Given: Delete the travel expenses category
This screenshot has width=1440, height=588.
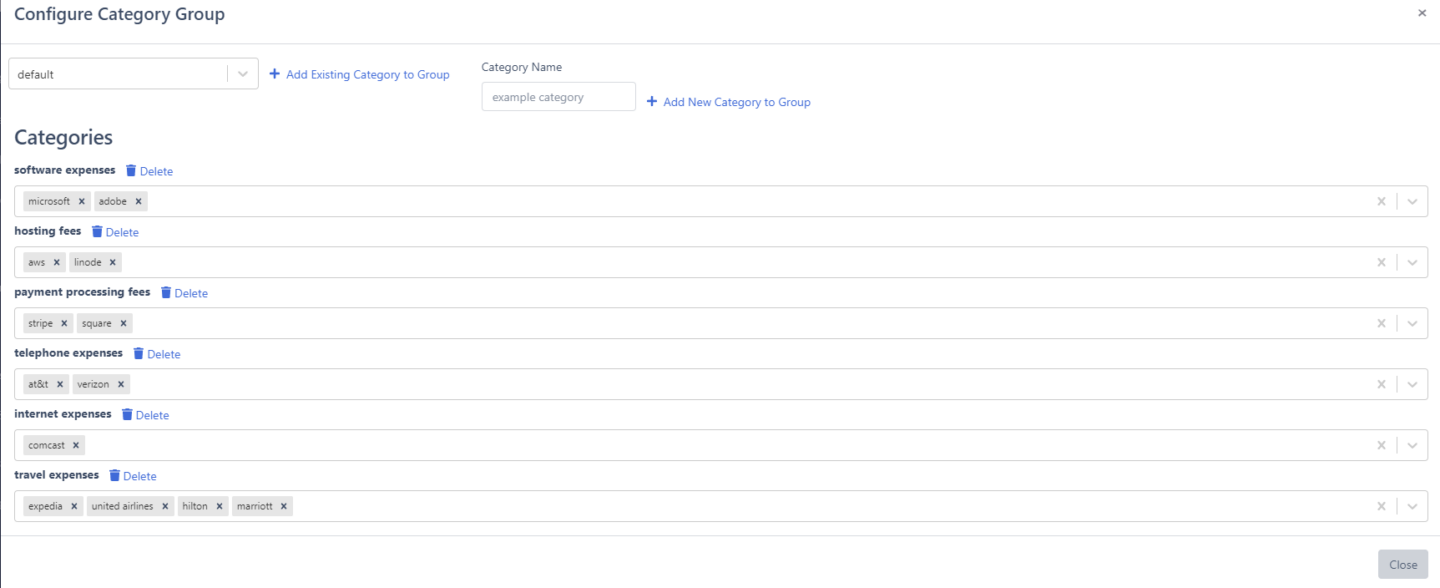Looking at the screenshot, I should coord(133,476).
